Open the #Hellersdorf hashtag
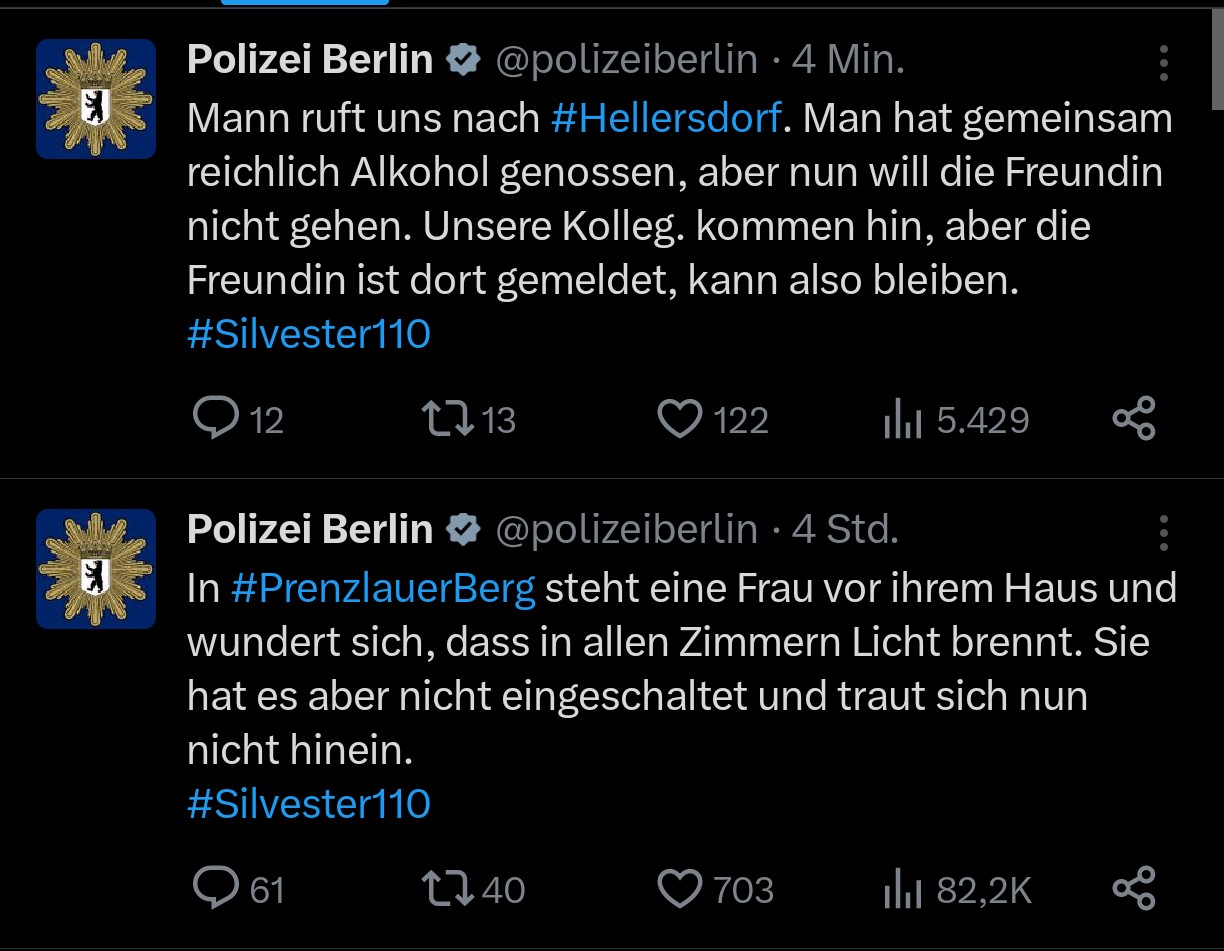This screenshot has height=951, width=1224. coord(666,119)
